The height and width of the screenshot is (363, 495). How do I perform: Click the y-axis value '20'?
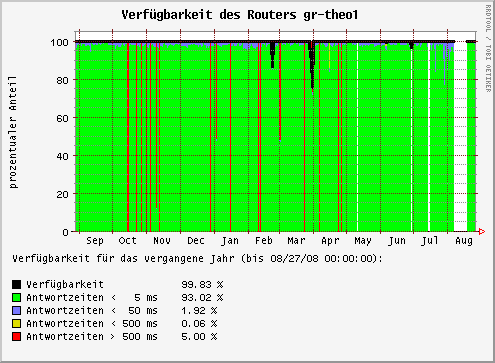[62, 194]
